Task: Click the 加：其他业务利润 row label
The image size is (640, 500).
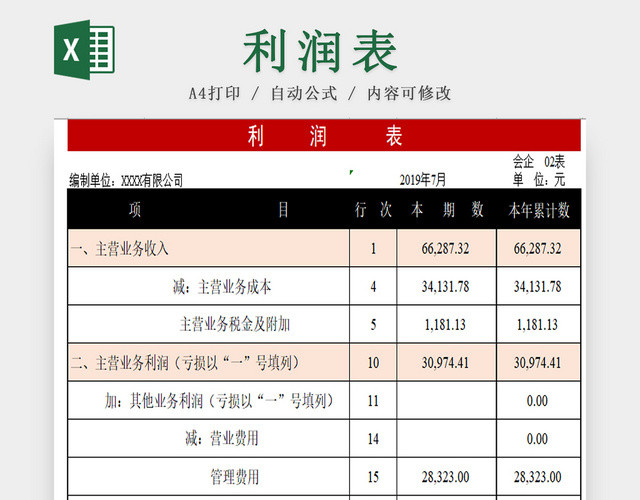Action: [x=219, y=401]
